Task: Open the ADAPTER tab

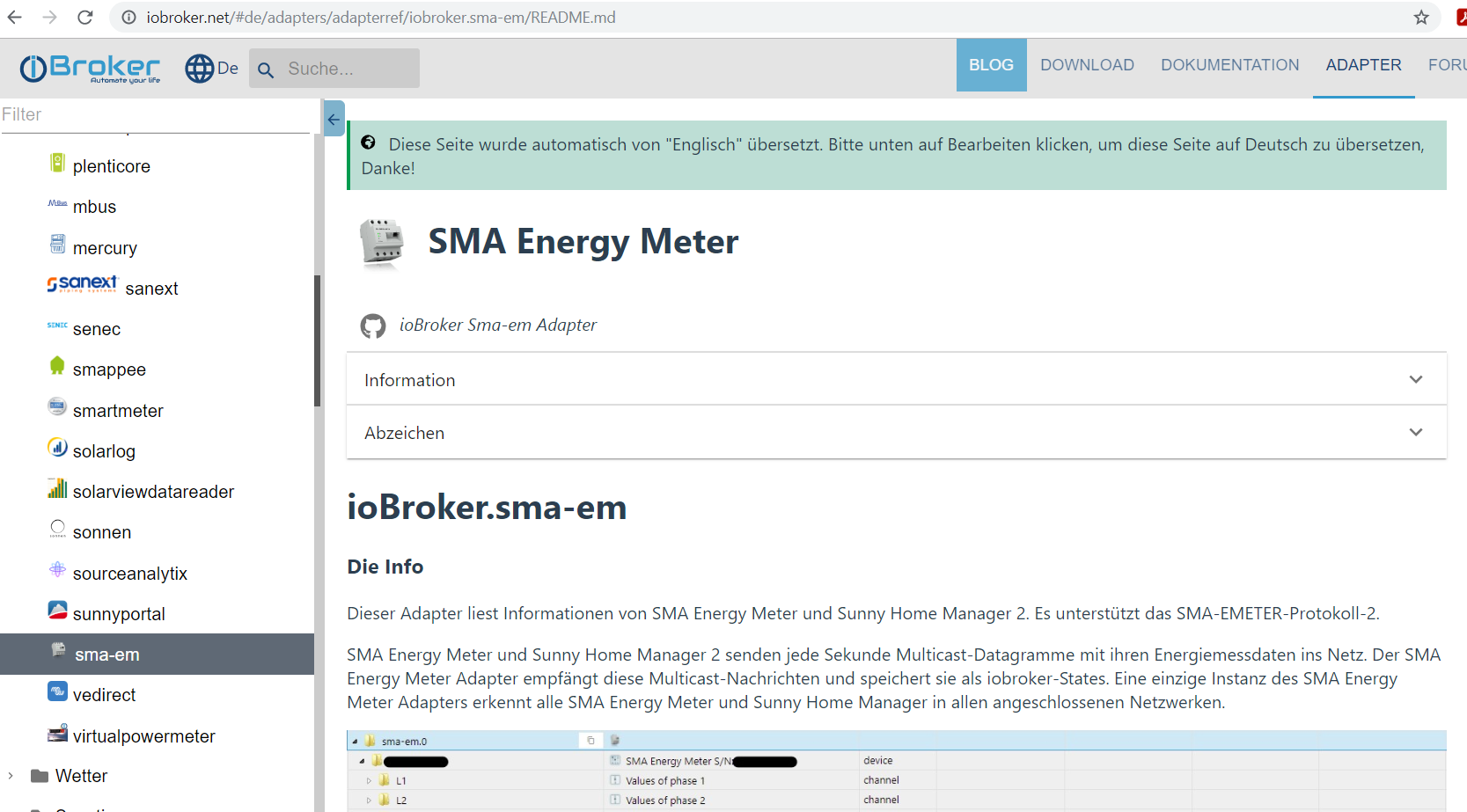Action: coord(1363,65)
